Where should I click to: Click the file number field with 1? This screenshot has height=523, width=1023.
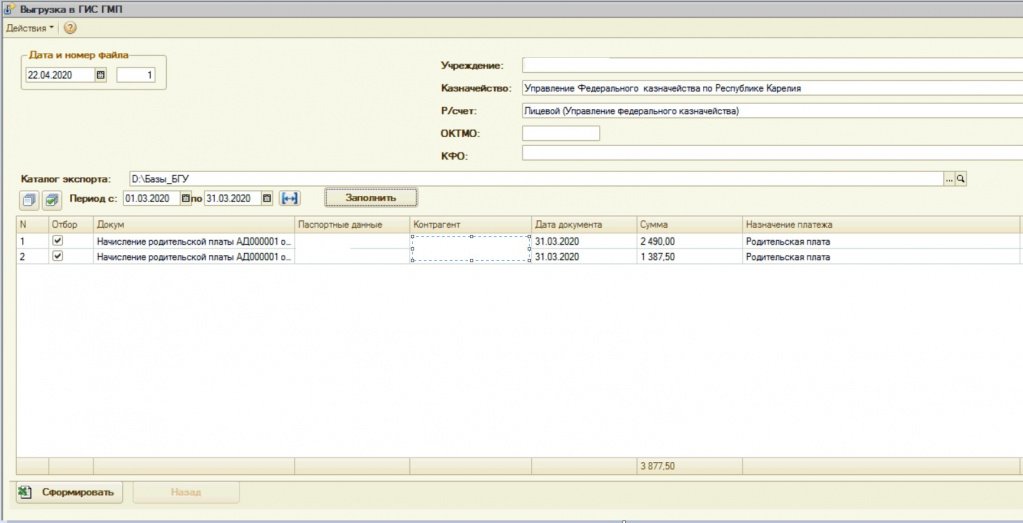coord(136,75)
